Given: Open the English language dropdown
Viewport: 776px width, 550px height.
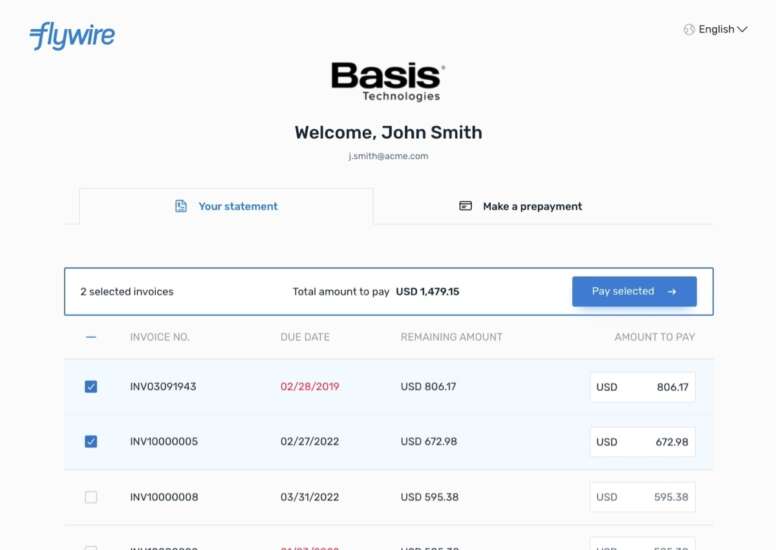Looking at the screenshot, I should tap(716, 30).
